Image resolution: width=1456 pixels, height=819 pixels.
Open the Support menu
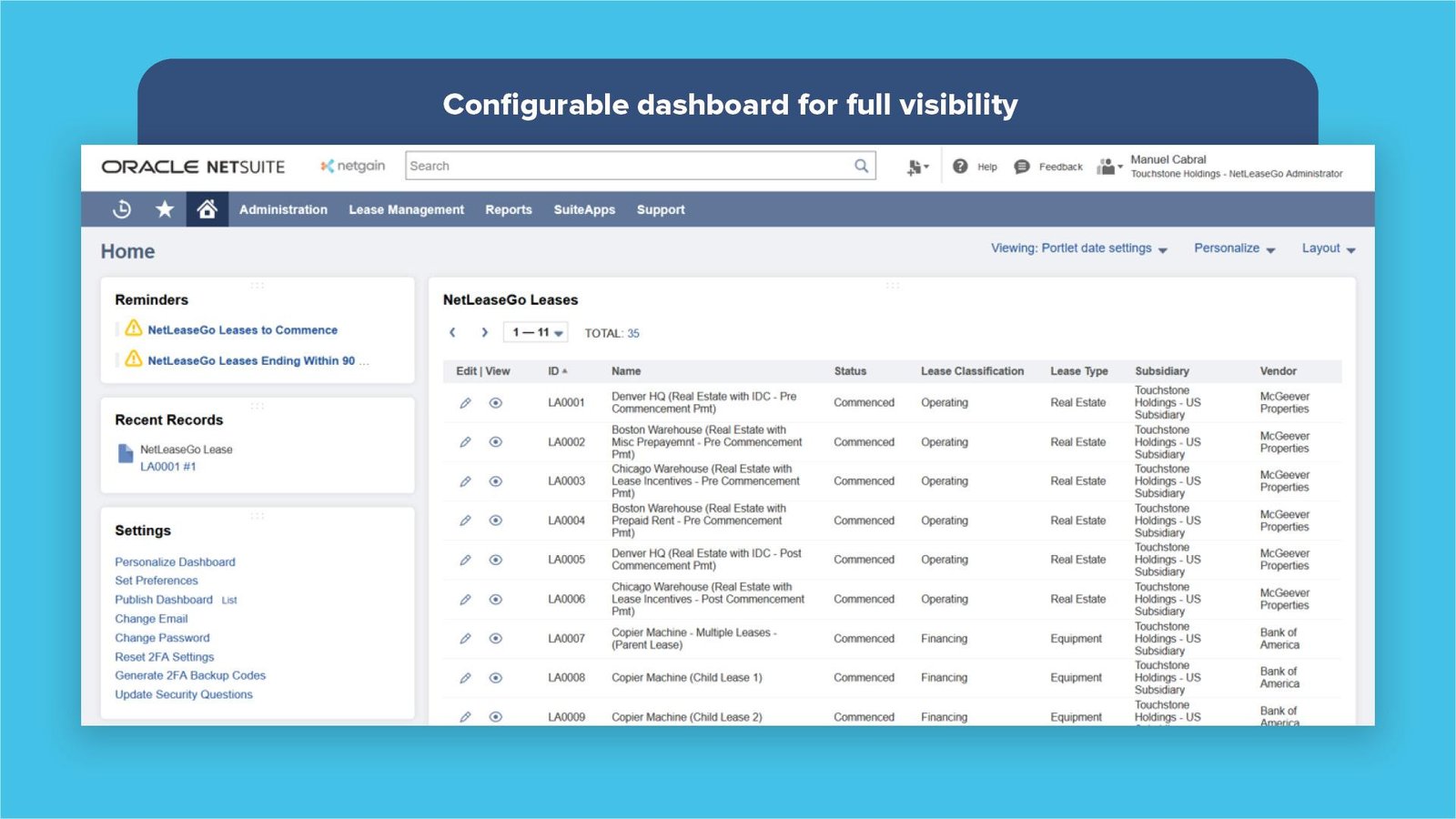[661, 209]
